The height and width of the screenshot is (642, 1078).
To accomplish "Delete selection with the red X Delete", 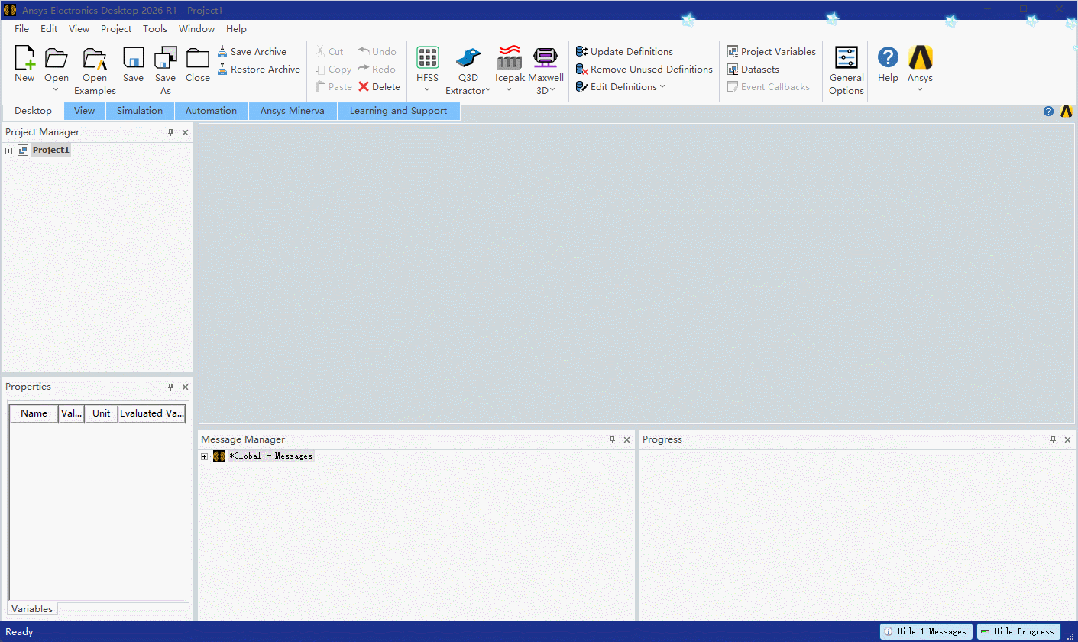I will click(x=379, y=87).
